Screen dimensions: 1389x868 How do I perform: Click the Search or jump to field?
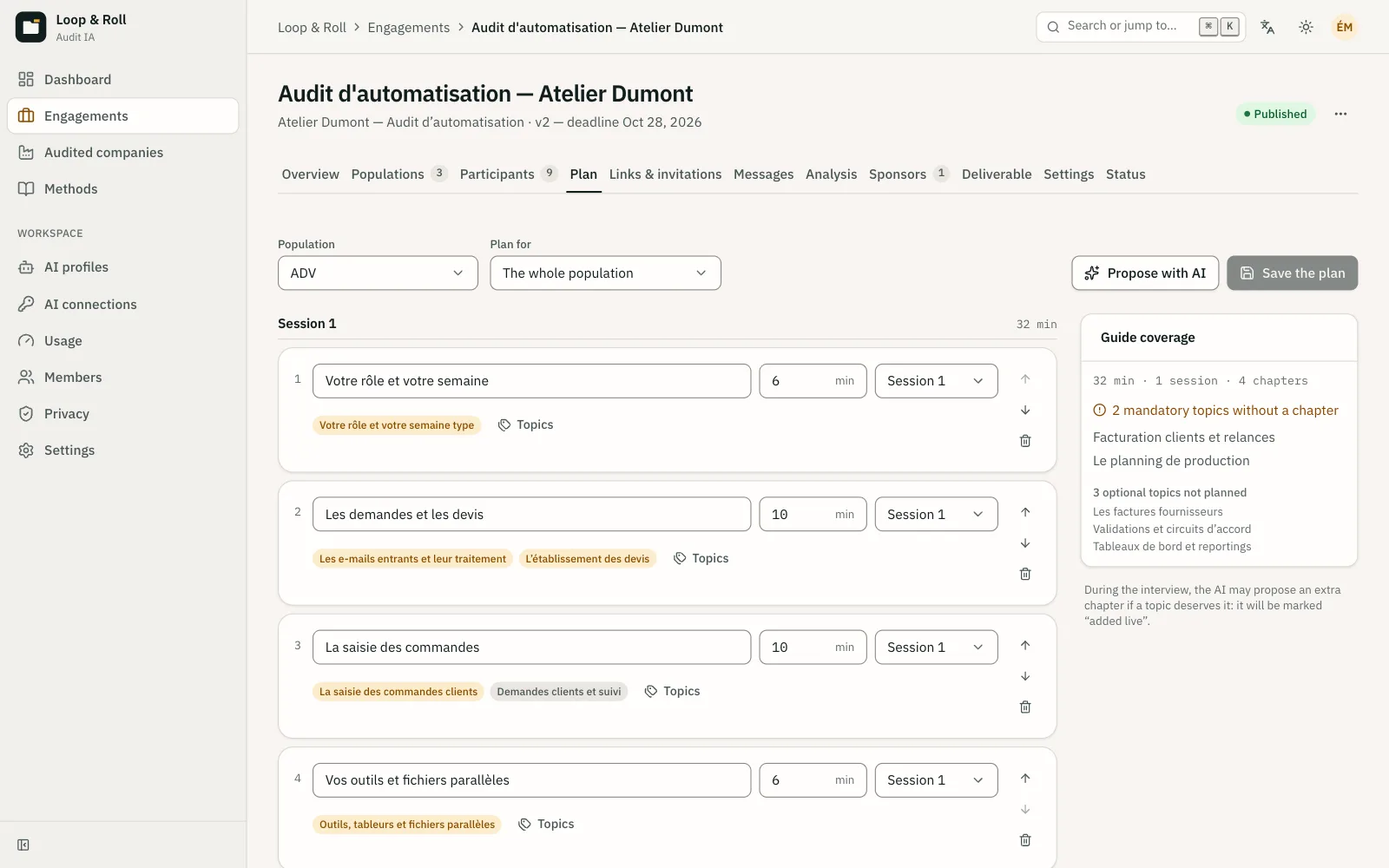pos(1141,26)
